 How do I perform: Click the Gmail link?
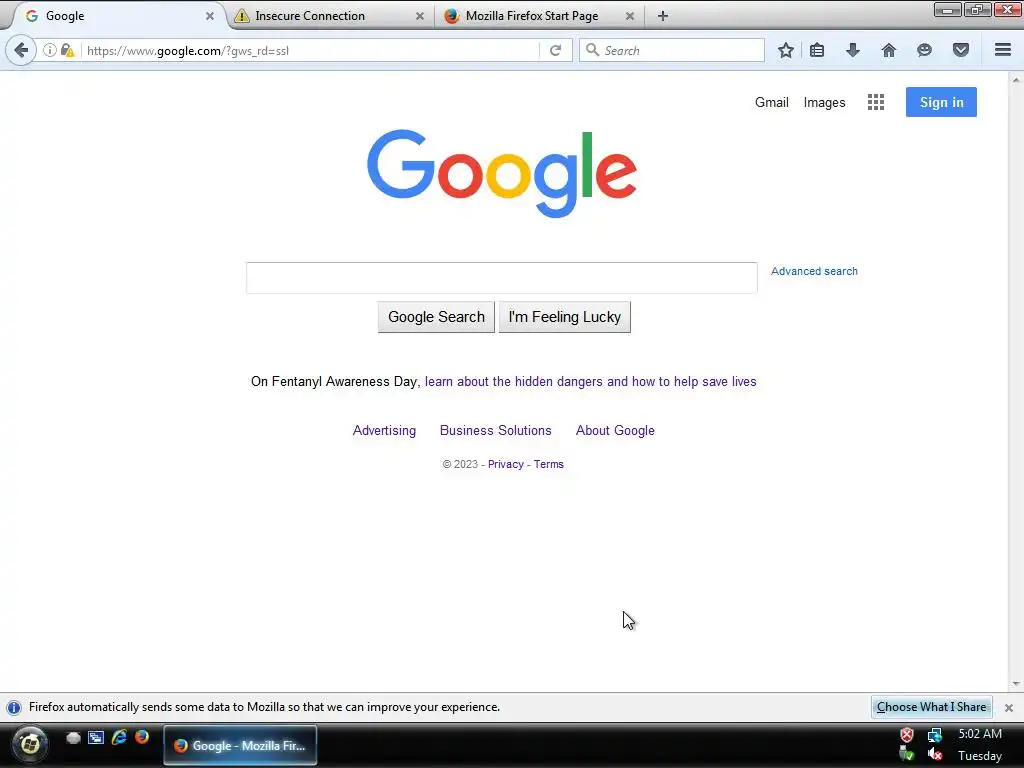(x=771, y=103)
